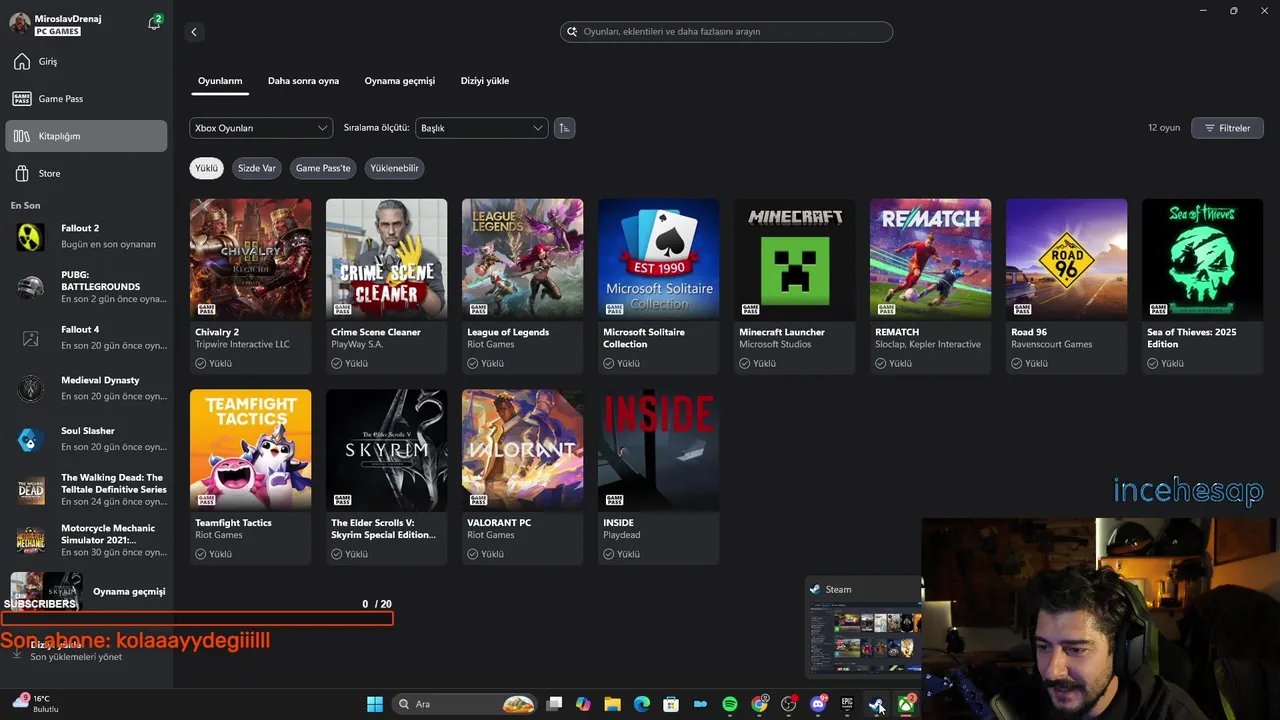Open Medieval Dynasty in recent list

click(x=86, y=389)
